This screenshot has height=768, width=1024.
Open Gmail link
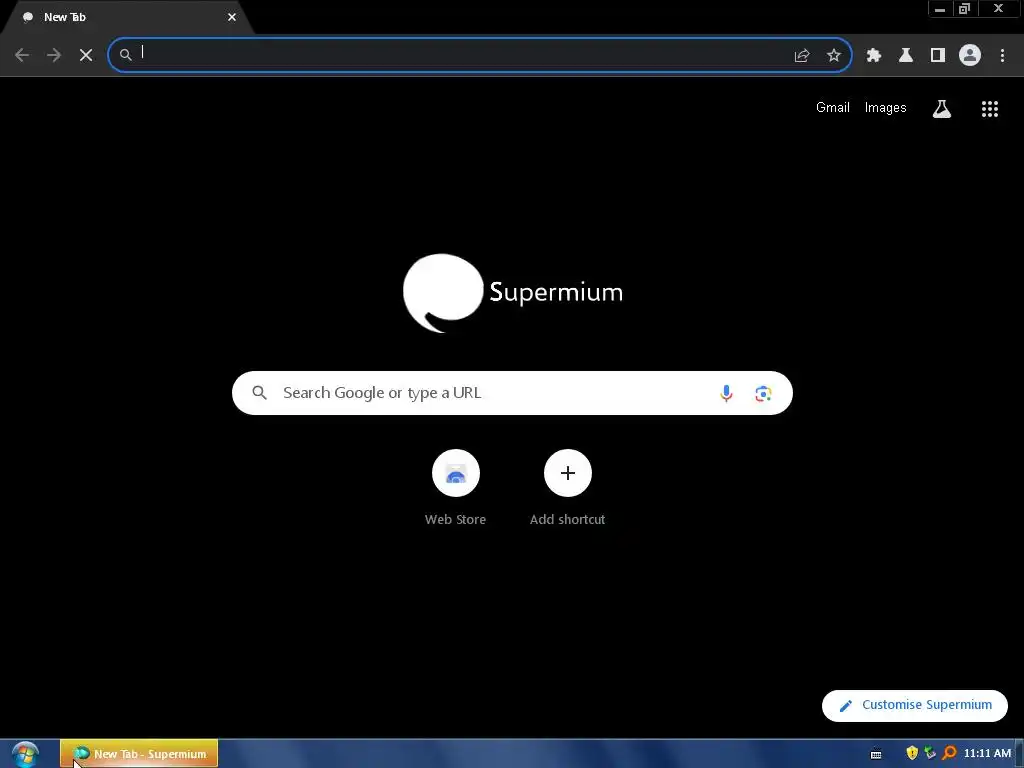coord(833,108)
